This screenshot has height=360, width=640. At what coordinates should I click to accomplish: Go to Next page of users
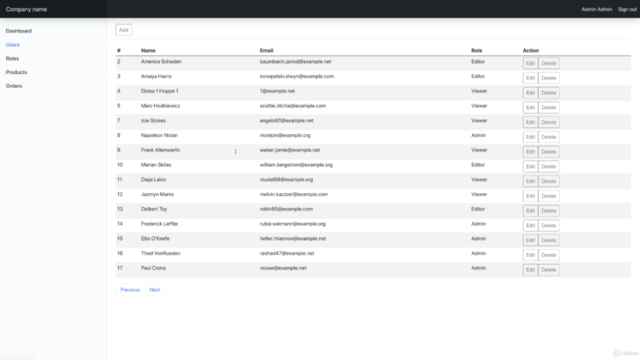155,290
